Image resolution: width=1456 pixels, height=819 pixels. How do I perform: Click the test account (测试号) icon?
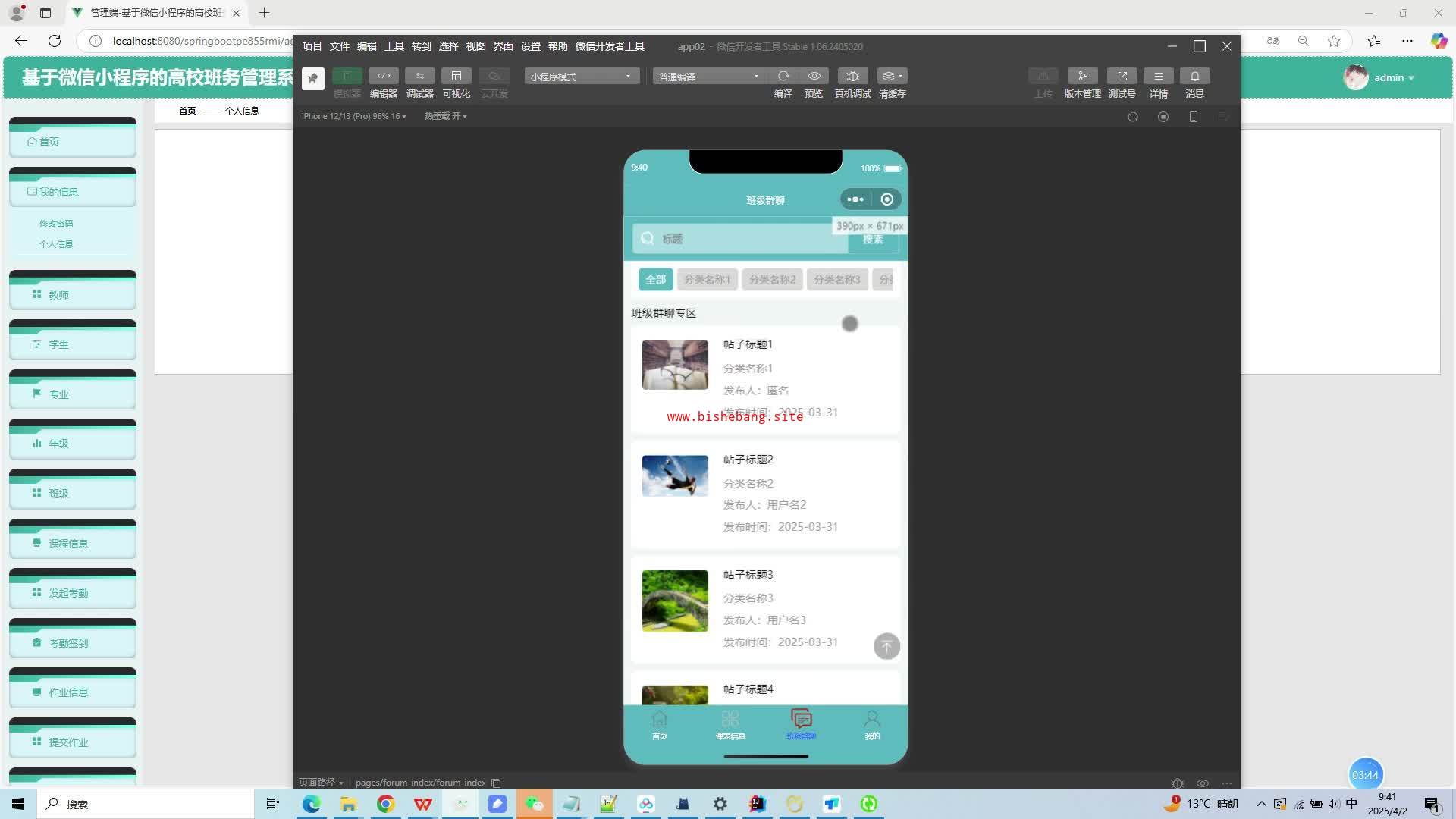tap(1122, 77)
